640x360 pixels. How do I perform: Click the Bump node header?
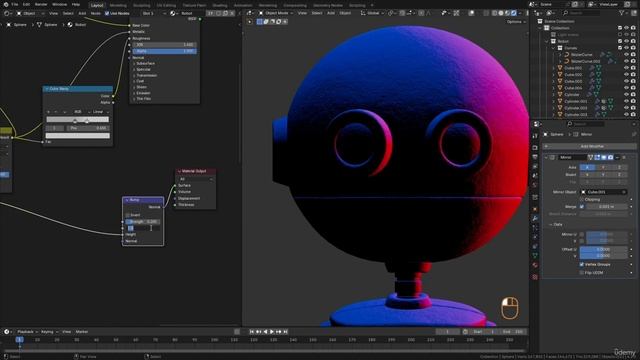(x=143, y=200)
